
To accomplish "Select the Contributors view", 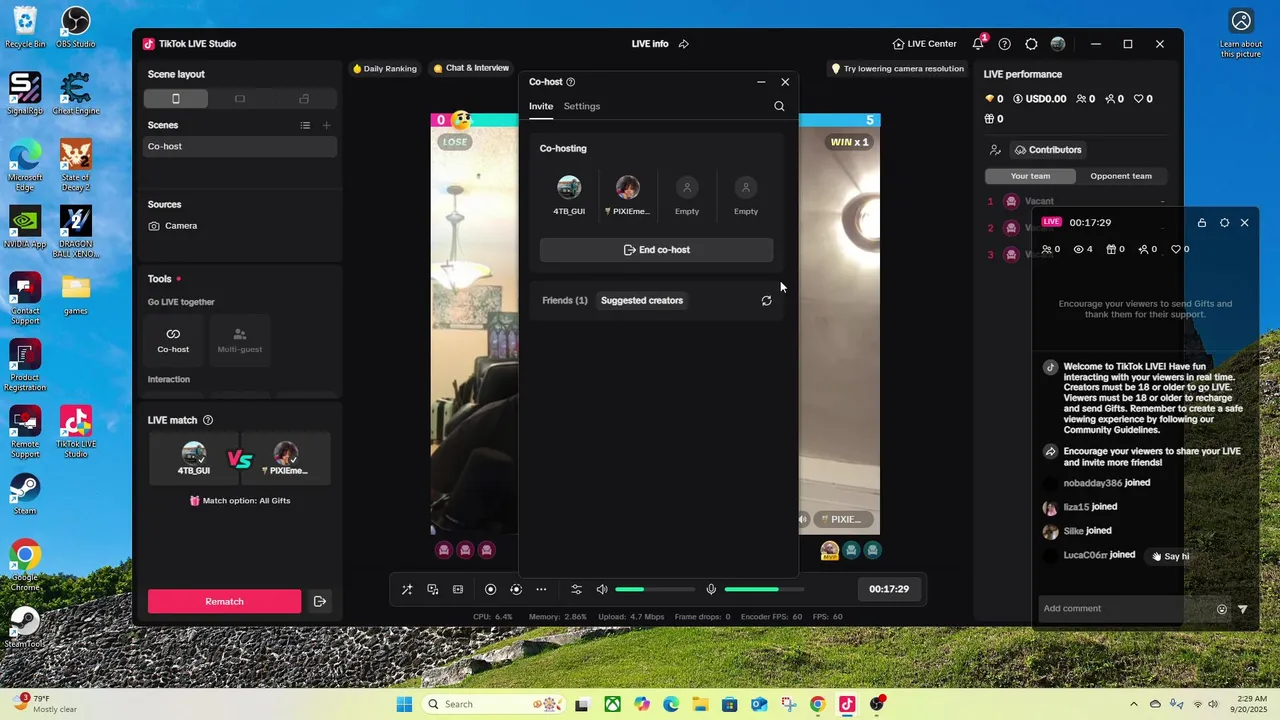I will [1048, 150].
